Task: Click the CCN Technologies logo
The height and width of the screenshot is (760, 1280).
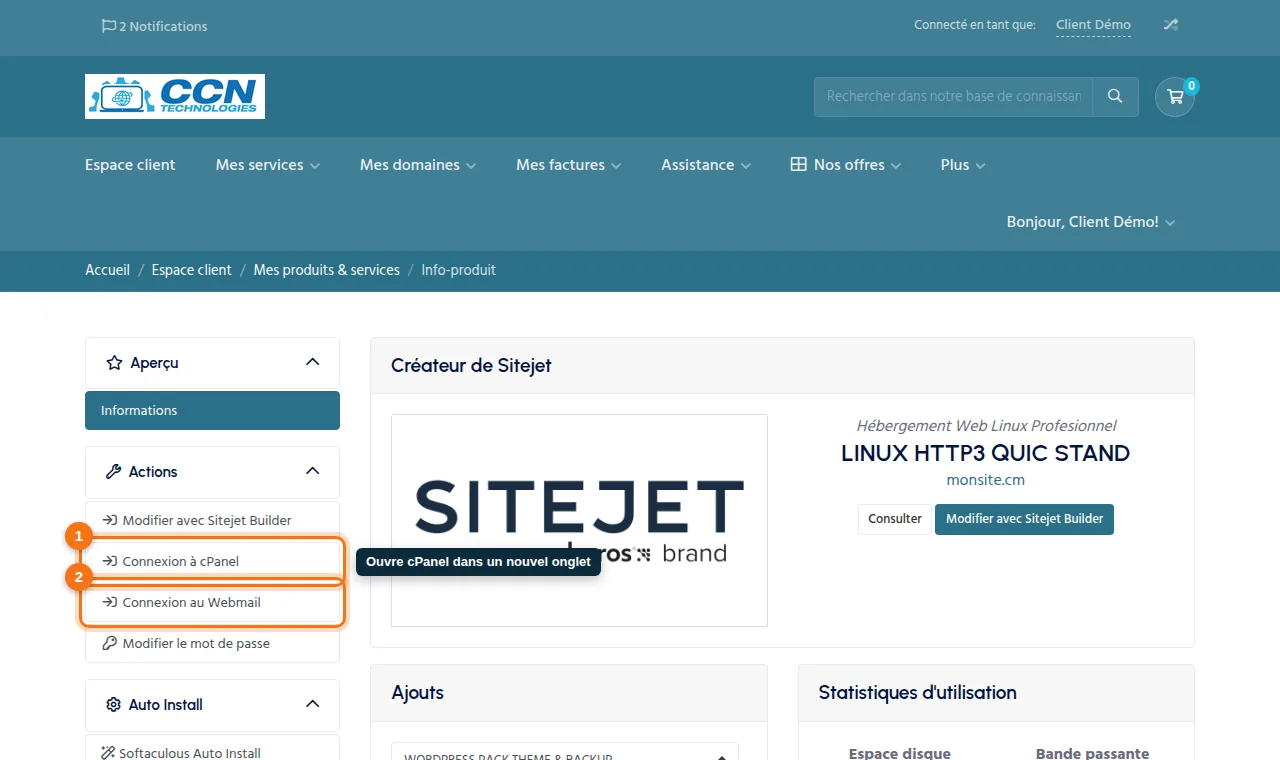Action: pyautogui.click(x=175, y=96)
